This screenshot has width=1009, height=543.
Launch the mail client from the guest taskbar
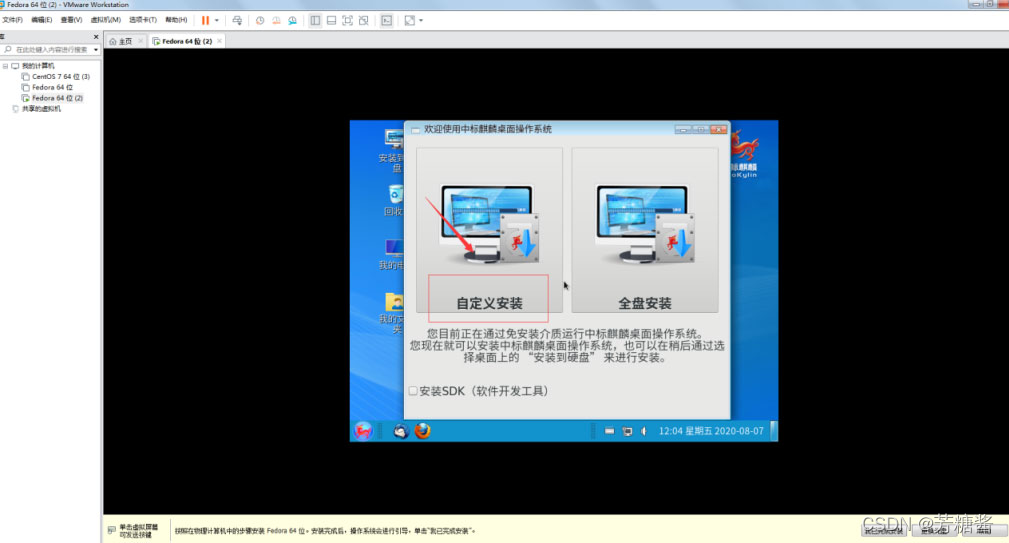400,431
